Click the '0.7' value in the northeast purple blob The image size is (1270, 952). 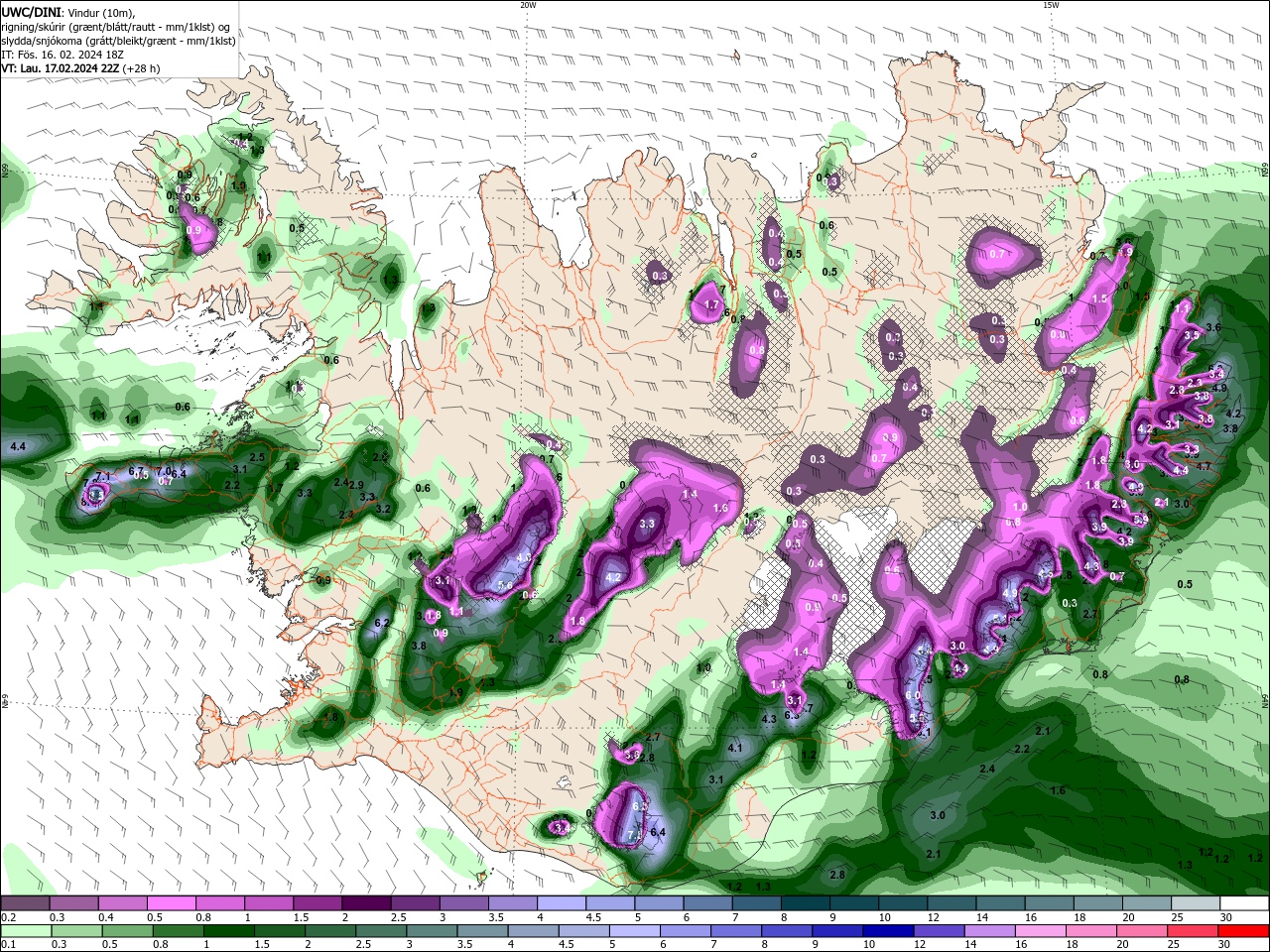pyautogui.click(x=997, y=254)
